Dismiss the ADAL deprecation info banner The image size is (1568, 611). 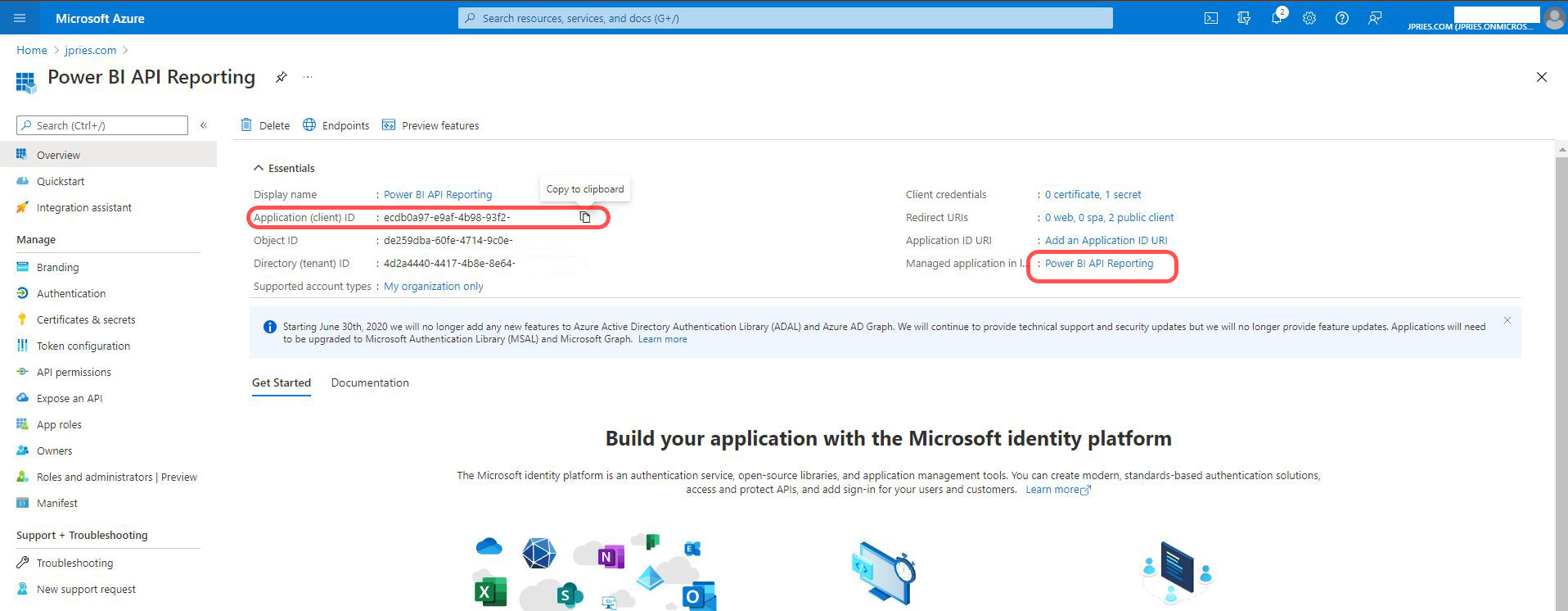[1507, 320]
